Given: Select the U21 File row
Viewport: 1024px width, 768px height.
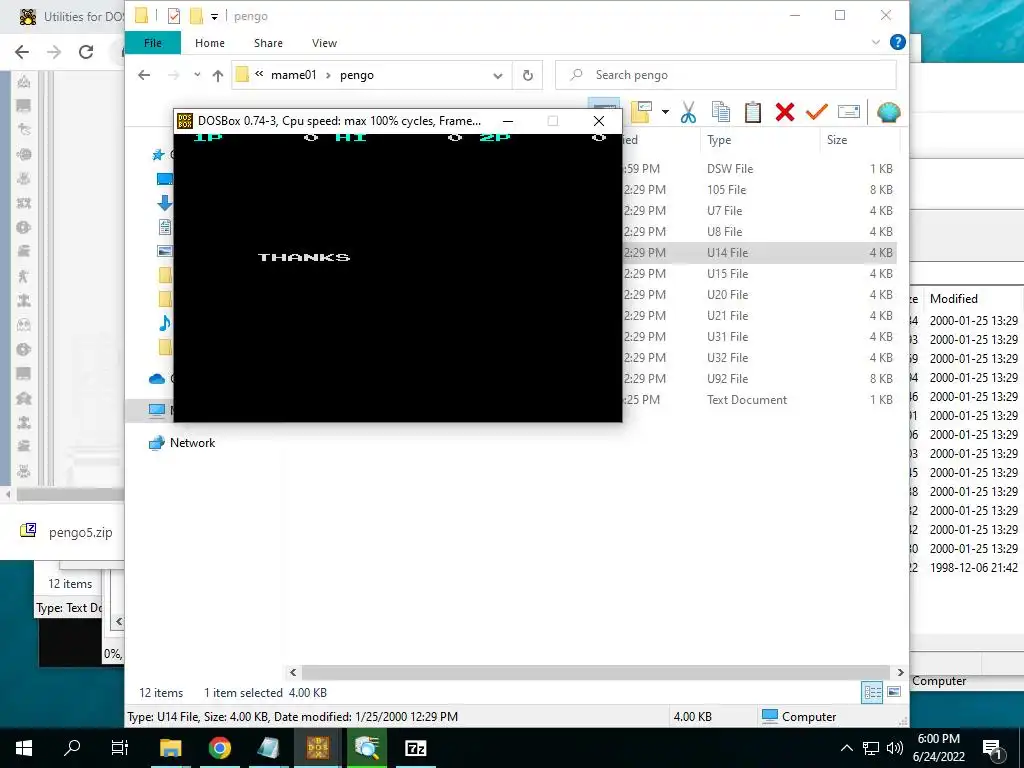Looking at the screenshot, I should (x=758, y=315).
